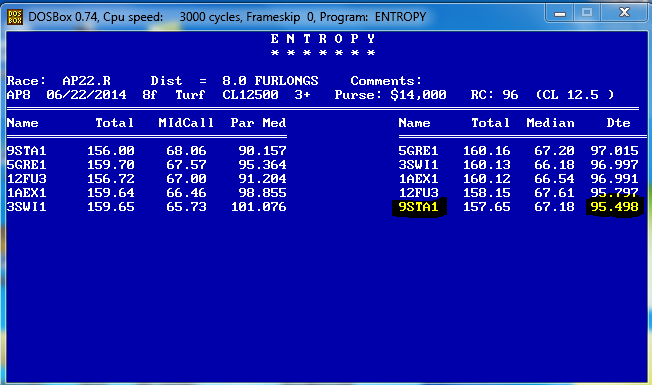
Task: Close the DOSBox window
Action: 624,13
